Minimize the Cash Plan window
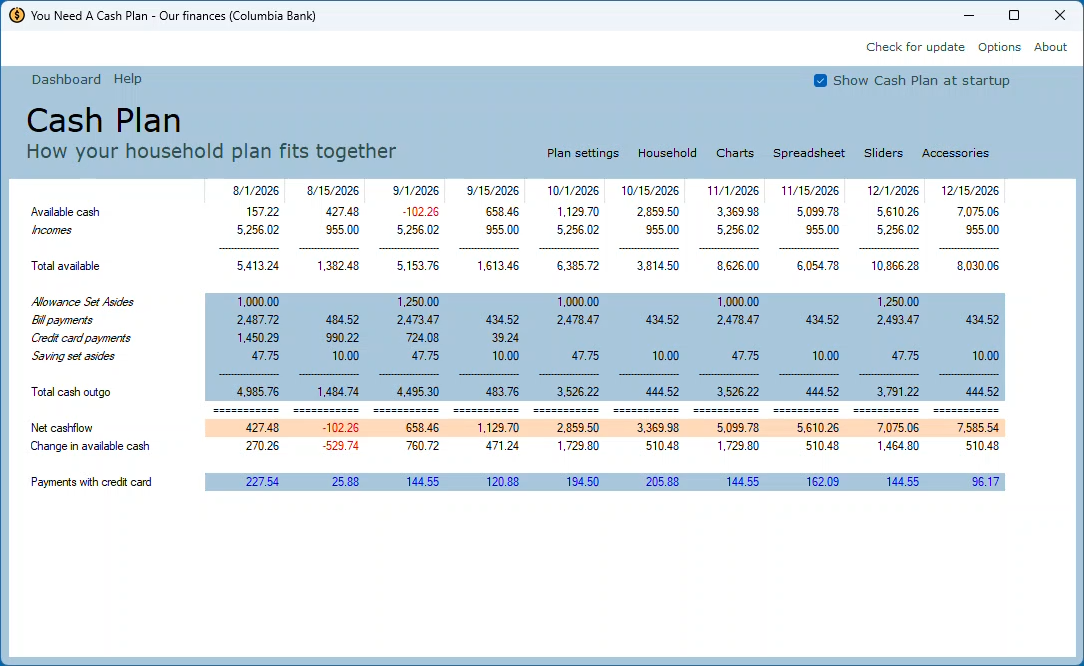Screen dimensions: 1084x666 [969, 15]
